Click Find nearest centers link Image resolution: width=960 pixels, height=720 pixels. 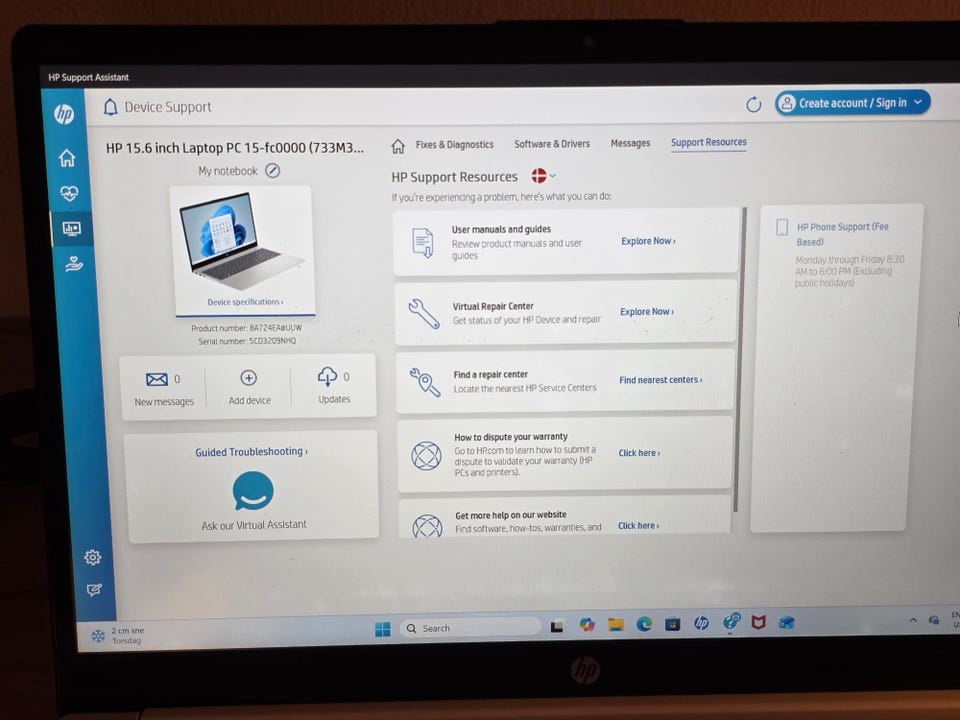tap(660, 380)
